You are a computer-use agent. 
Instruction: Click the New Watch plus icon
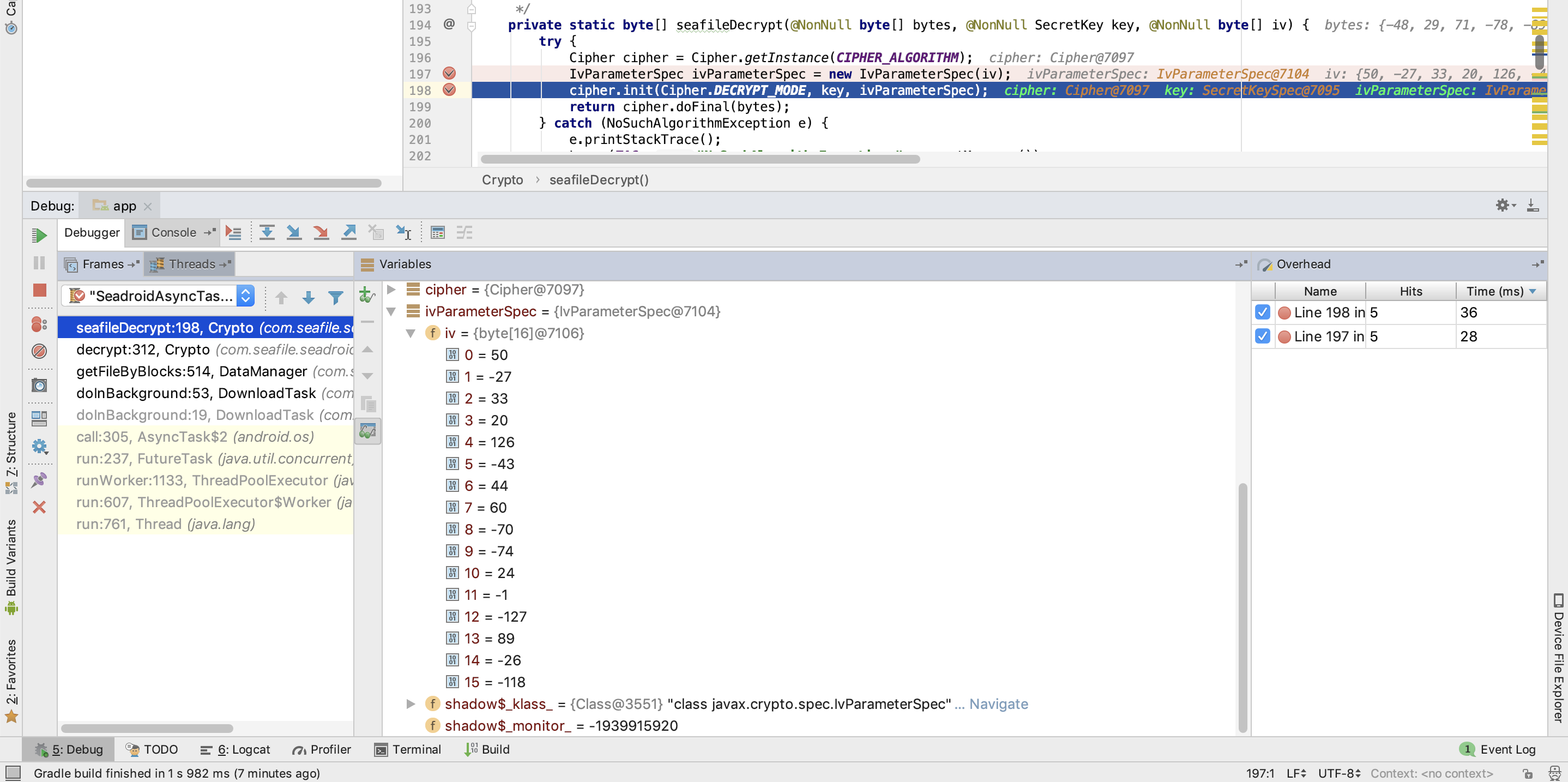click(x=366, y=296)
